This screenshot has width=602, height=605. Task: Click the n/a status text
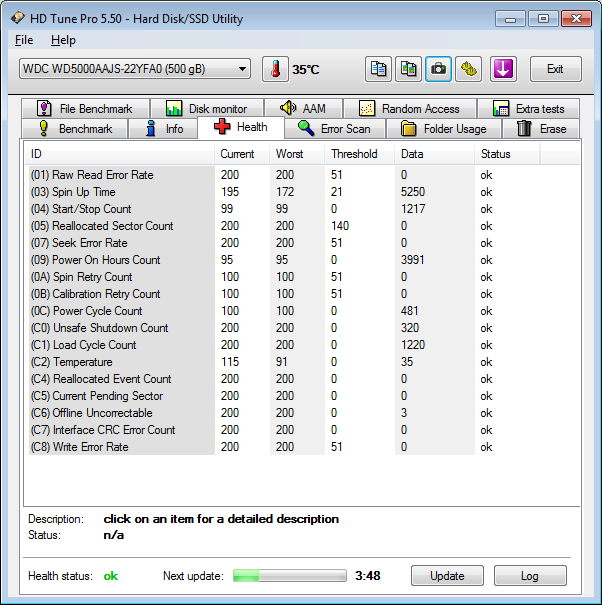[x=113, y=535]
